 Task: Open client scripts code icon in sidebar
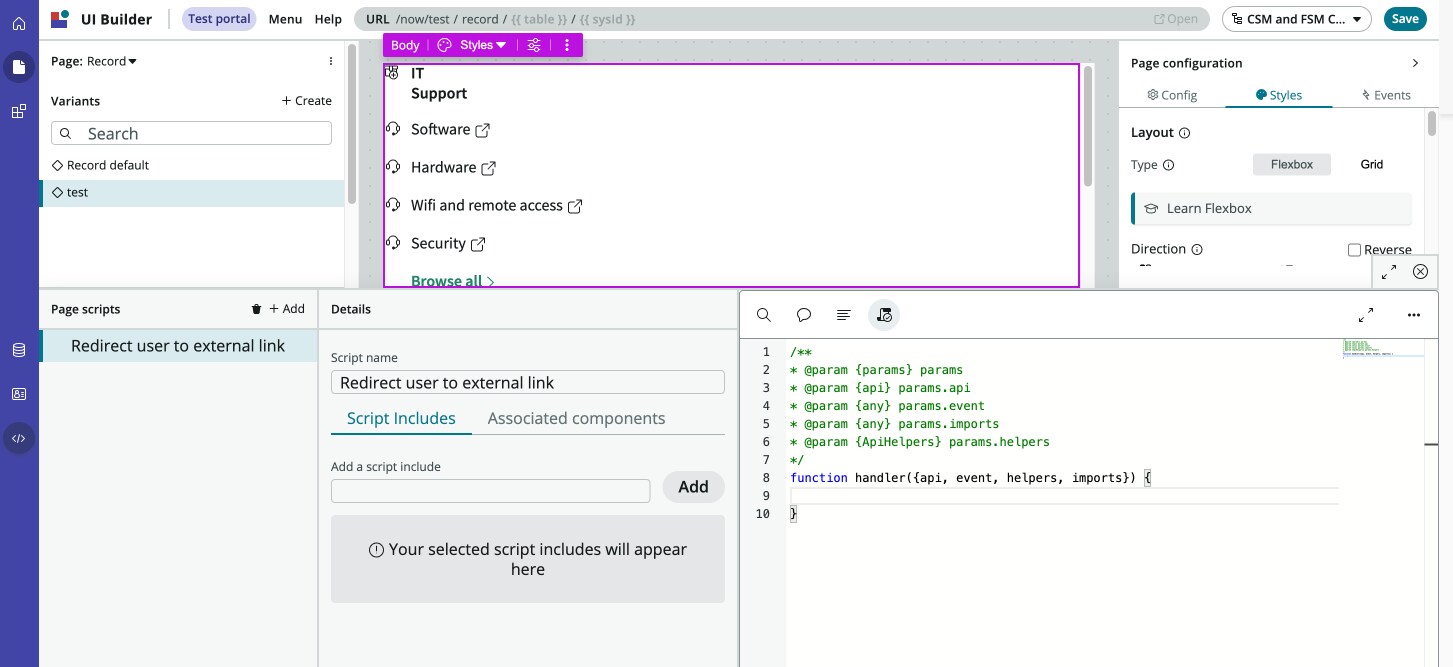pos(19,438)
